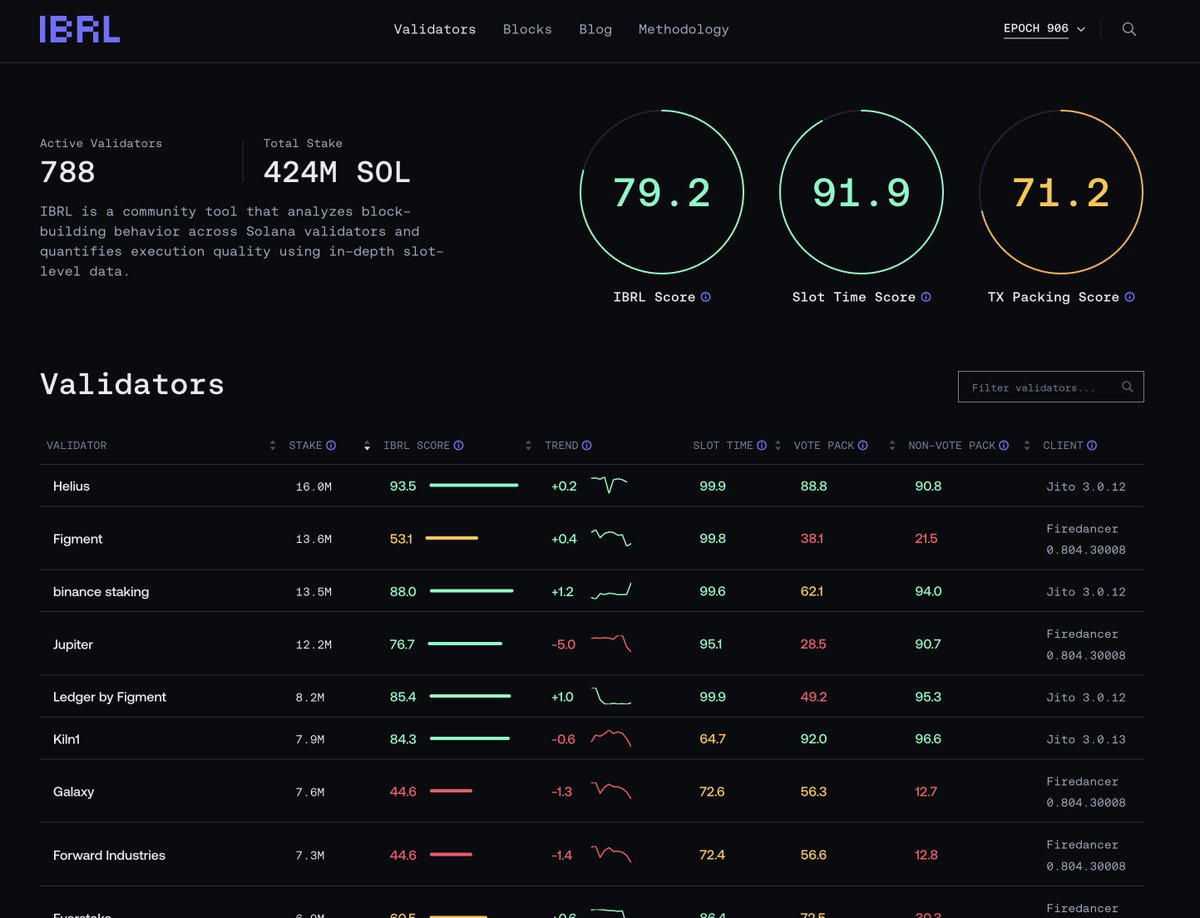The image size is (1200, 918).
Task: Click the IBRL SCORE column header info icon
Action: pyautogui.click(x=459, y=446)
